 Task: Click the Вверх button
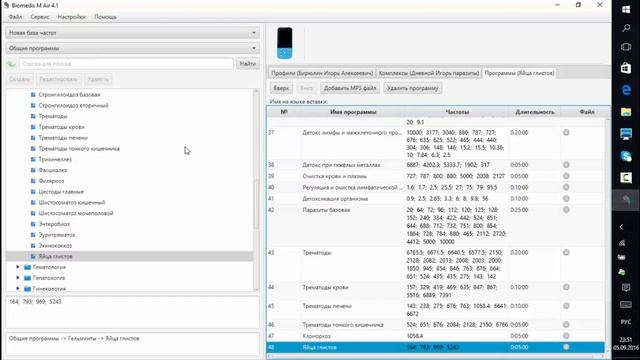coord(281,88)
